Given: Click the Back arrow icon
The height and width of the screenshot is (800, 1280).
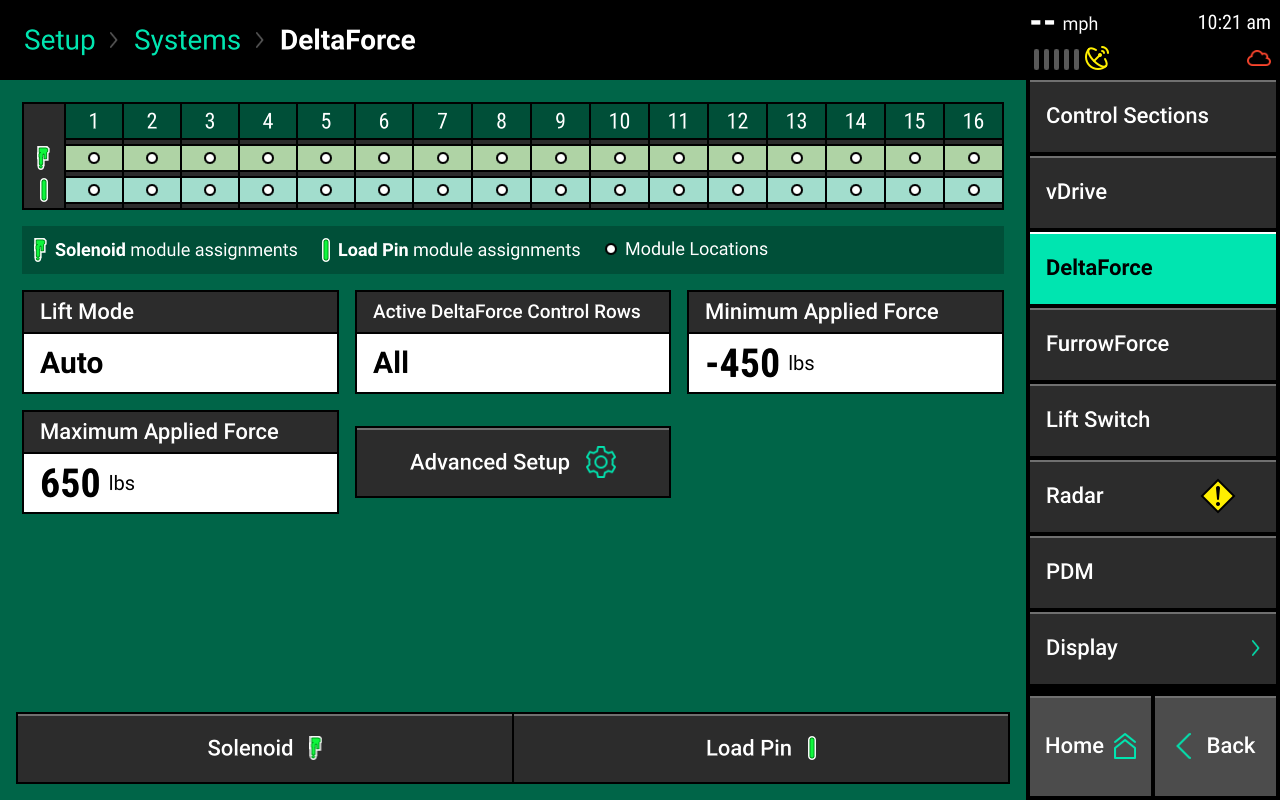Looking at the screenshot, I should pos(1184,746).
